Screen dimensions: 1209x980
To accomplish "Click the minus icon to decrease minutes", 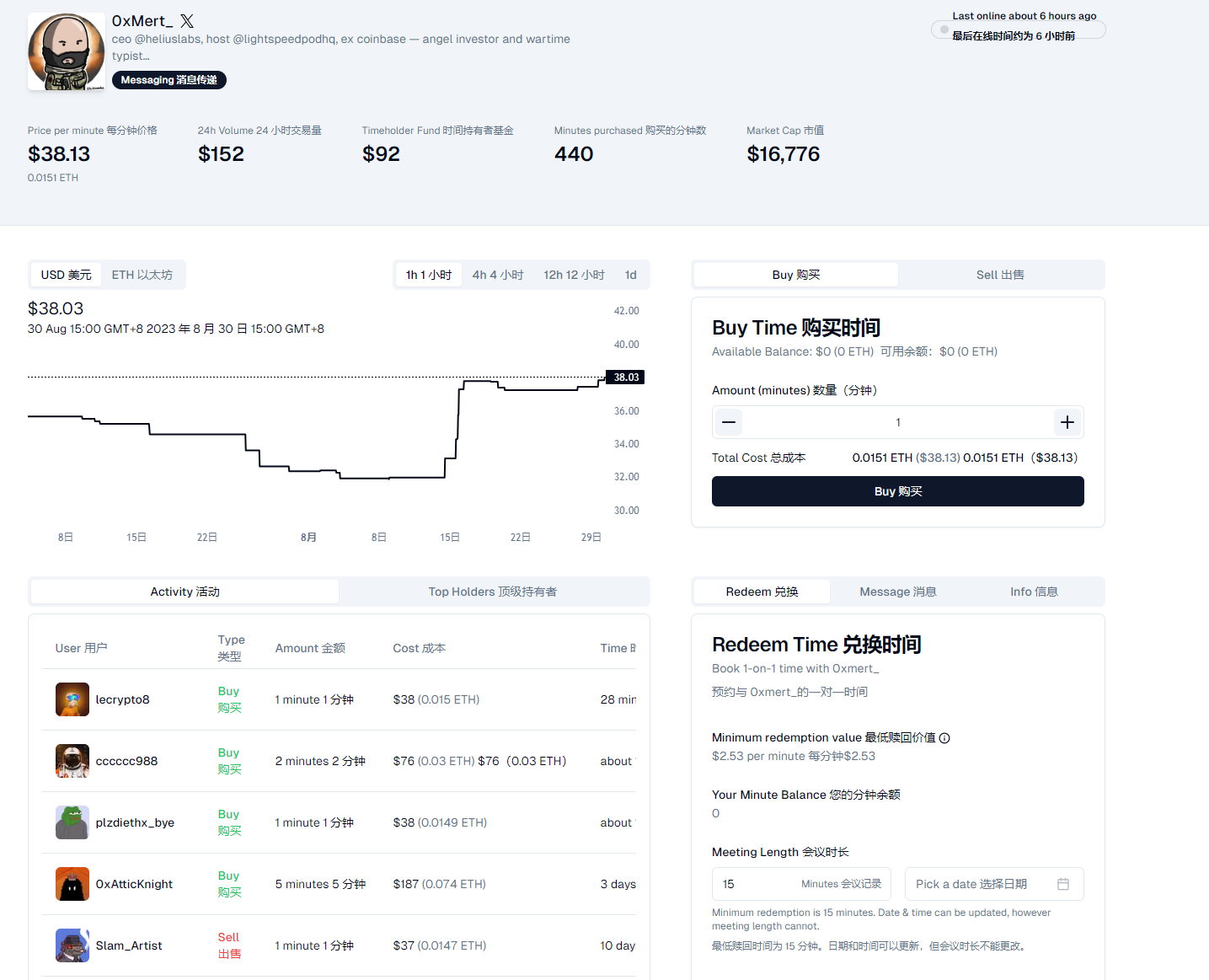I will pyautogui.click(x=729, y=422).
